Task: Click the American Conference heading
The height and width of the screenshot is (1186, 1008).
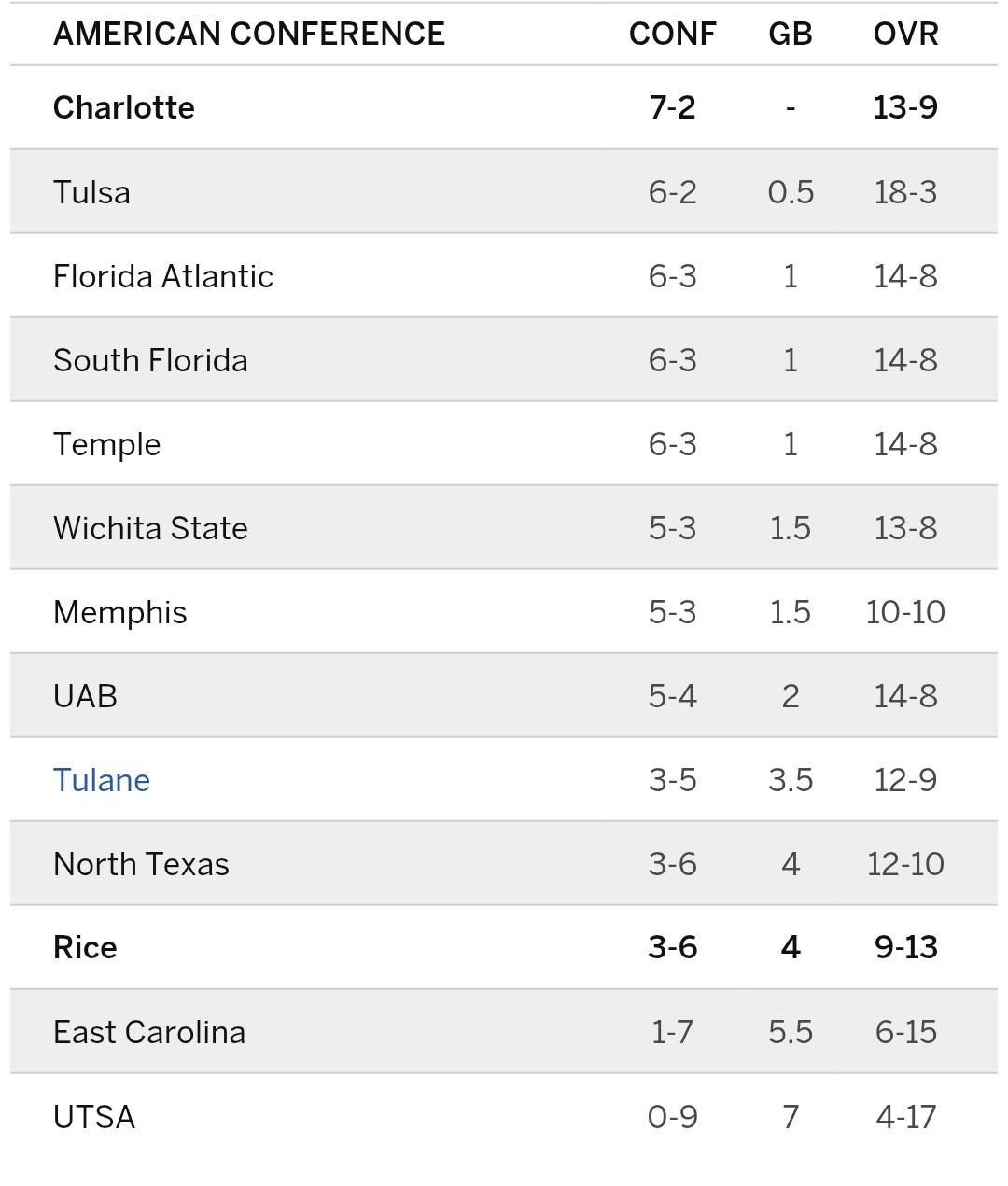Action: point(249,34)
